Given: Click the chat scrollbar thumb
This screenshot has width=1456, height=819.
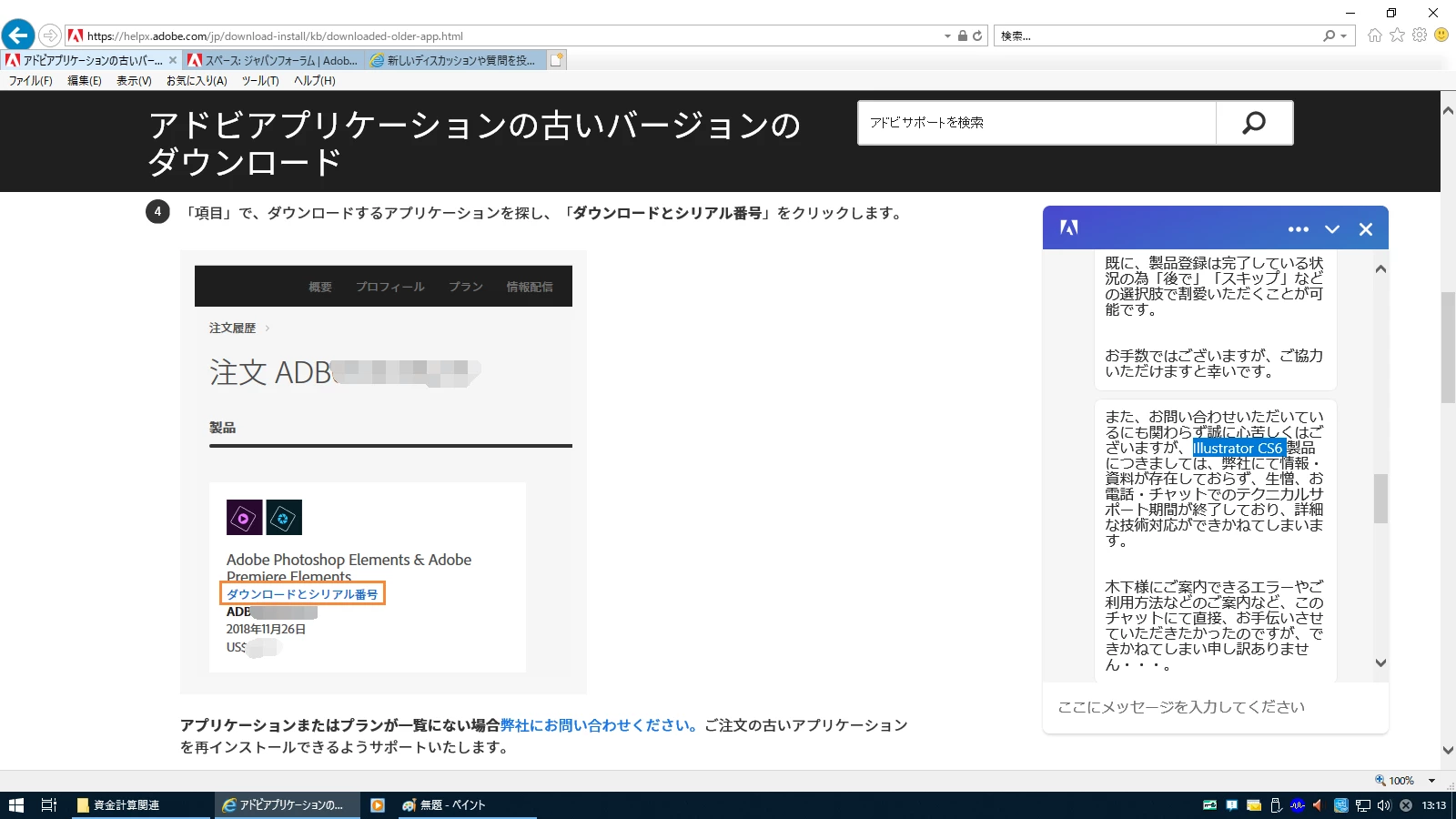Looking at the screenshot, I should point(1380,498).
